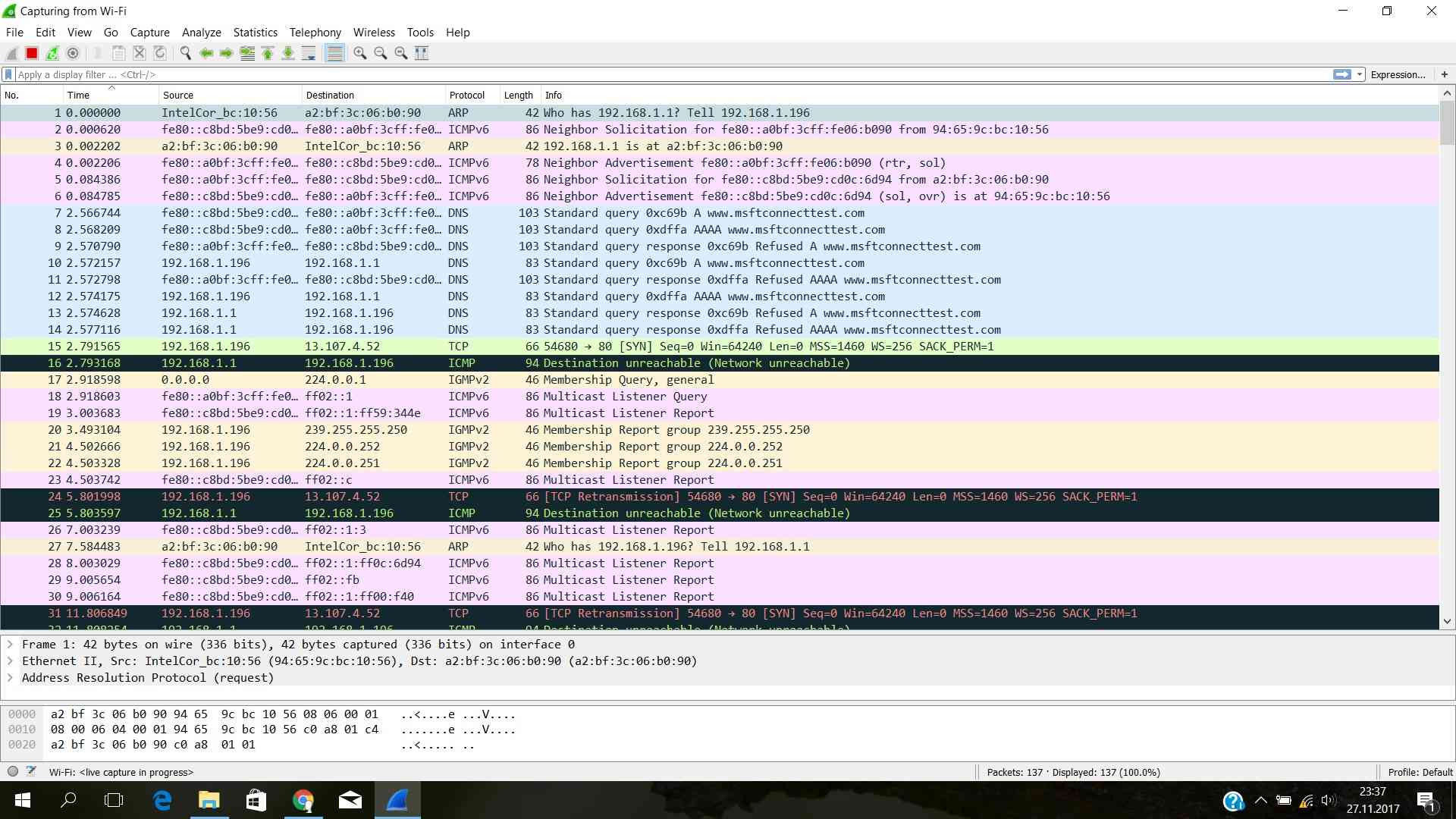Select packet 24 TCP Retransmission row
The image size is (1456, 819).
[719, 497]
